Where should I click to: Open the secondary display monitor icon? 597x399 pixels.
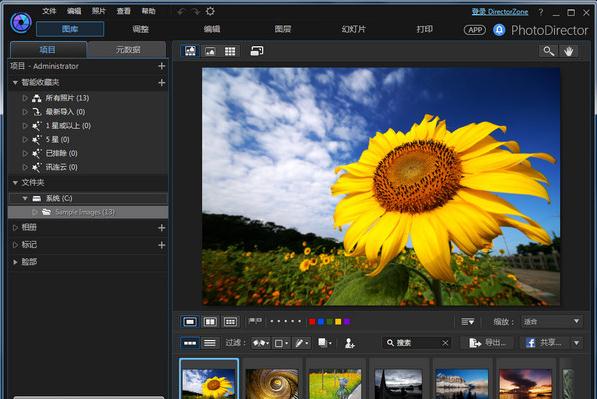point(257,51)
